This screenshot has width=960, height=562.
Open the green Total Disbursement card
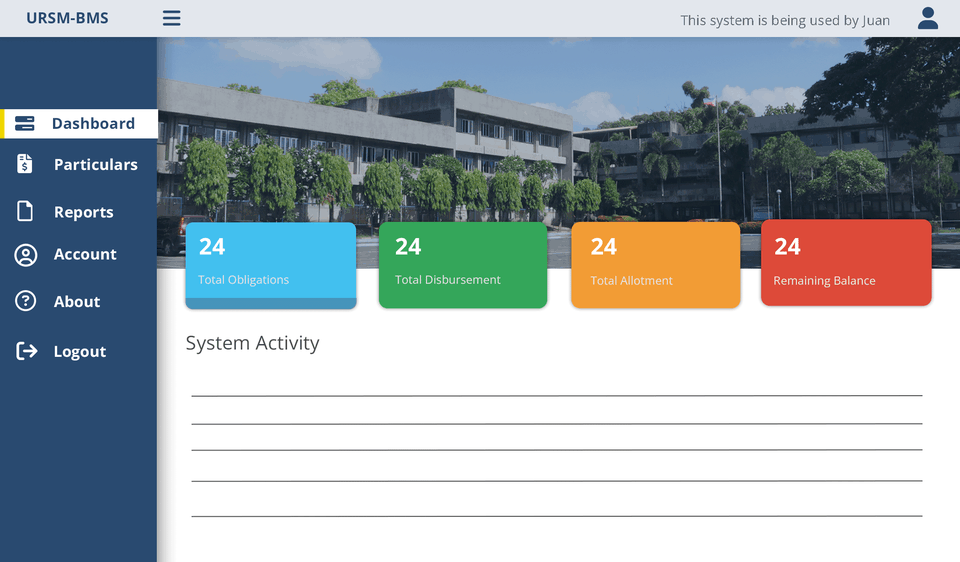click(462, 265)
